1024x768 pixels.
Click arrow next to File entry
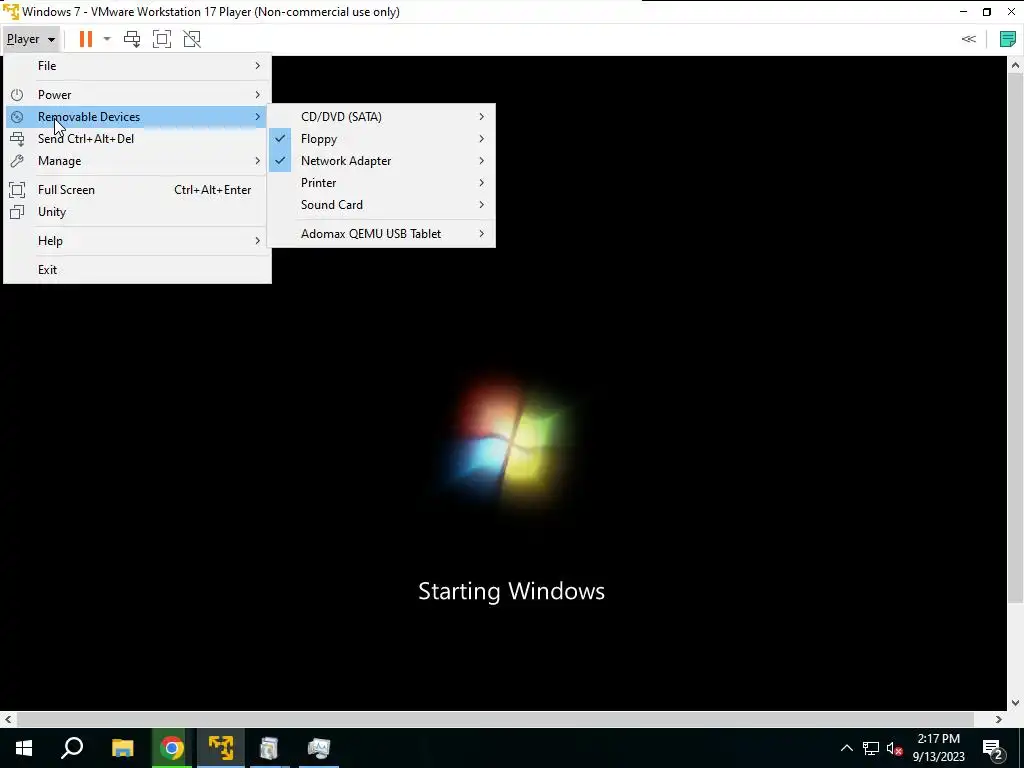(x=257, y=66)
